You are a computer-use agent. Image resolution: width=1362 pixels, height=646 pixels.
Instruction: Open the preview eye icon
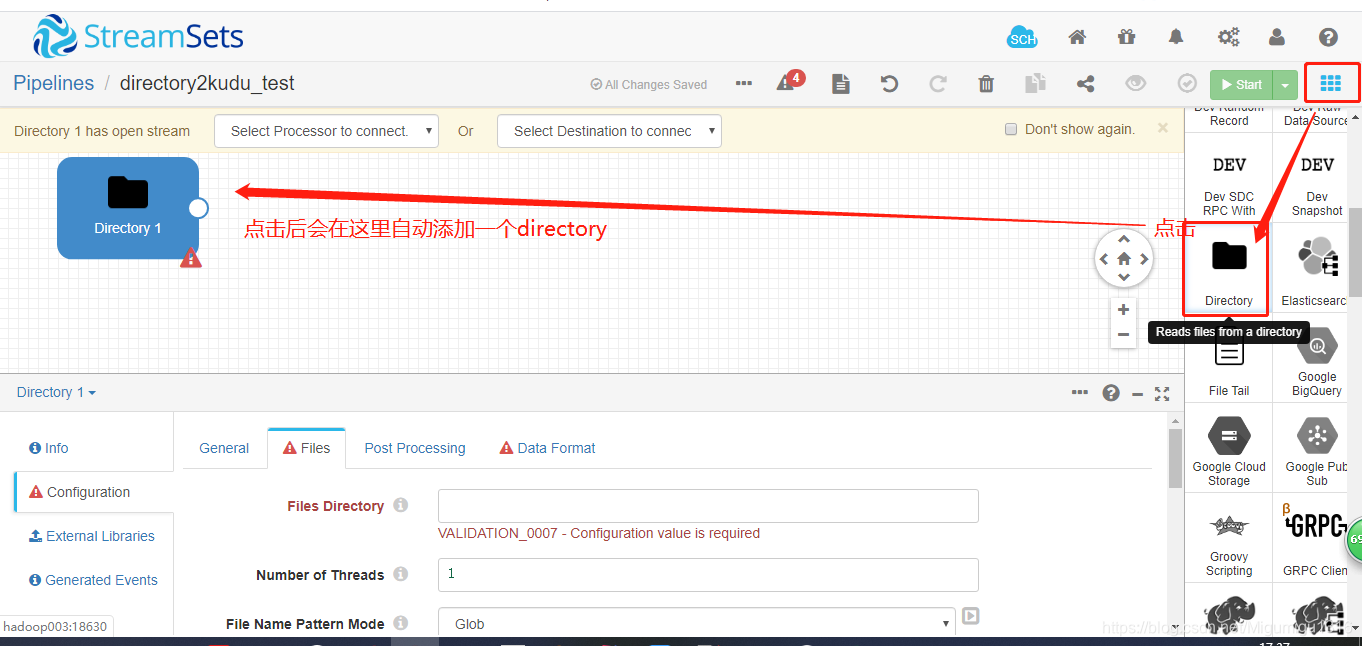pyautogui.click(x=1136, y=84)
